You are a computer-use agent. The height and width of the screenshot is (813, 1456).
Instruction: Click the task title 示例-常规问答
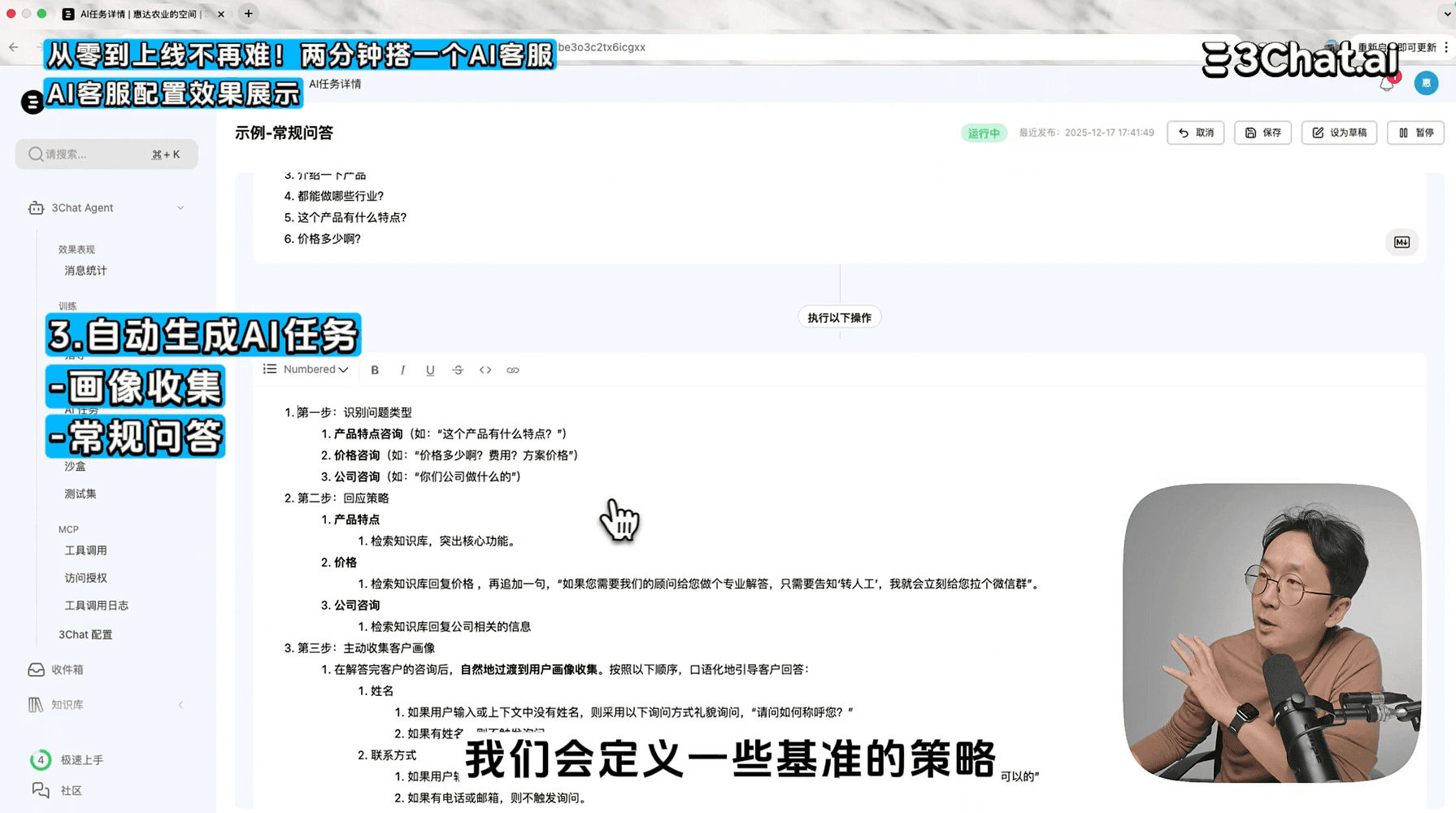coord(284,133)
